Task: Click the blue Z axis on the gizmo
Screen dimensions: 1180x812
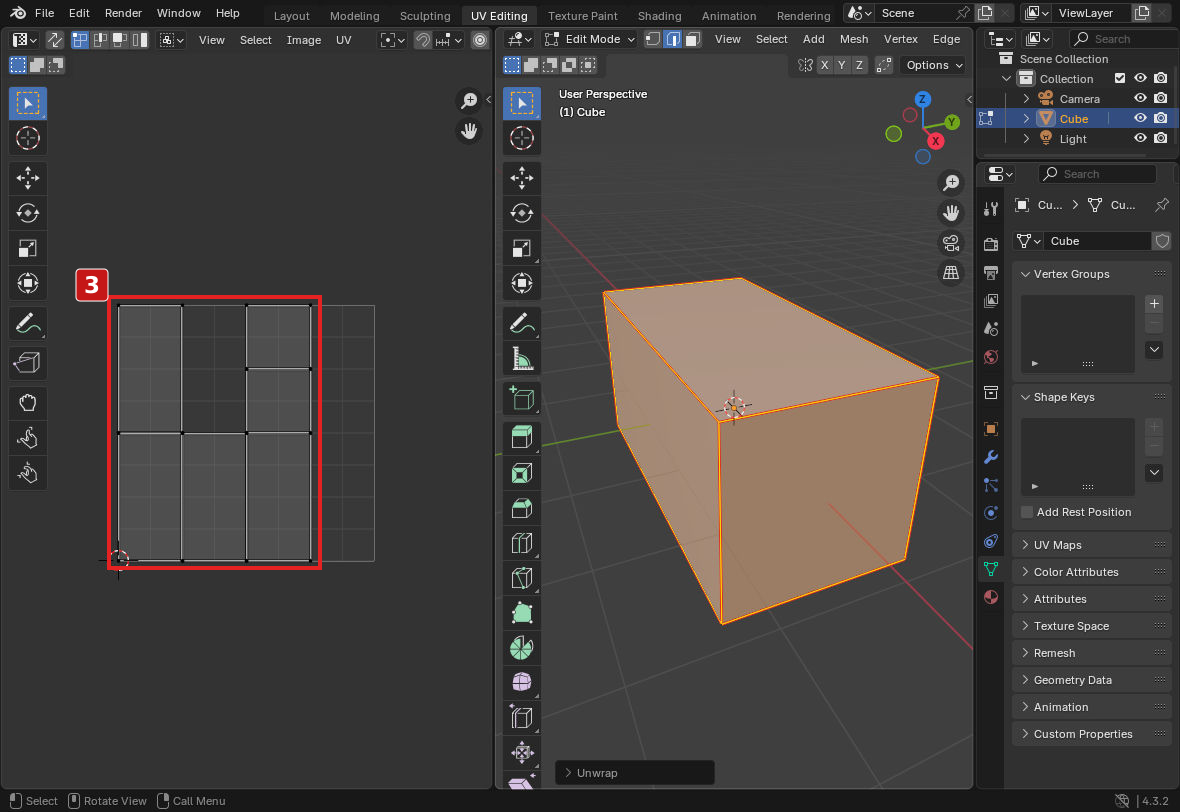Action: [923, 99]
